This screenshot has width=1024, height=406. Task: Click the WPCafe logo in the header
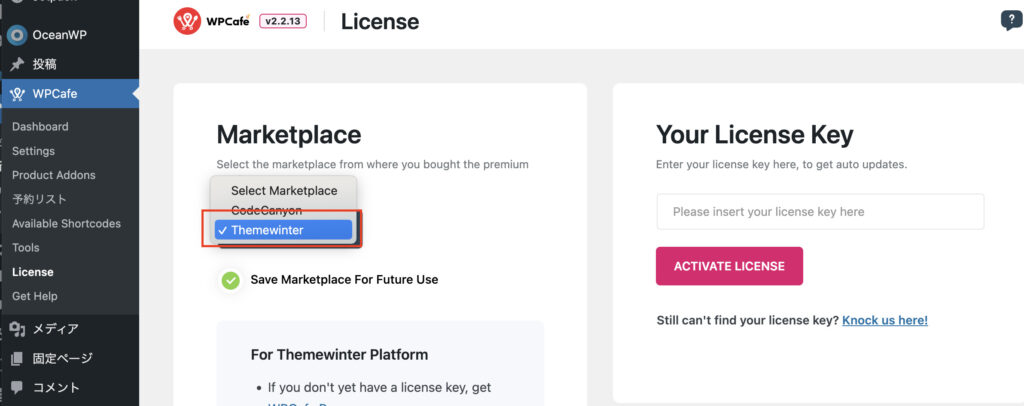click(x=211, y=21)
